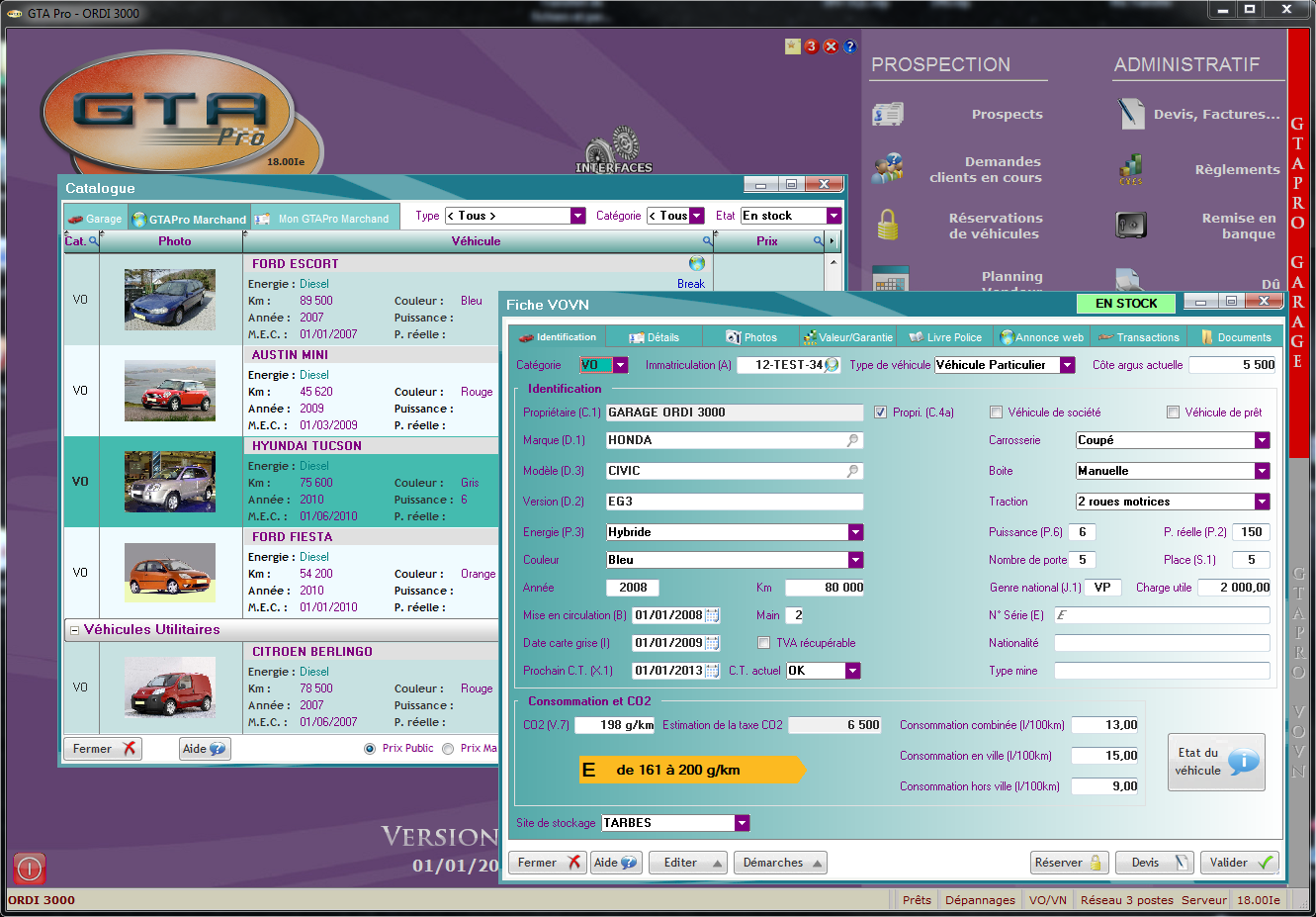Open calendar for Prochain C.T. date
Screen dimensions: 1316x917
(x=713, y=671)
